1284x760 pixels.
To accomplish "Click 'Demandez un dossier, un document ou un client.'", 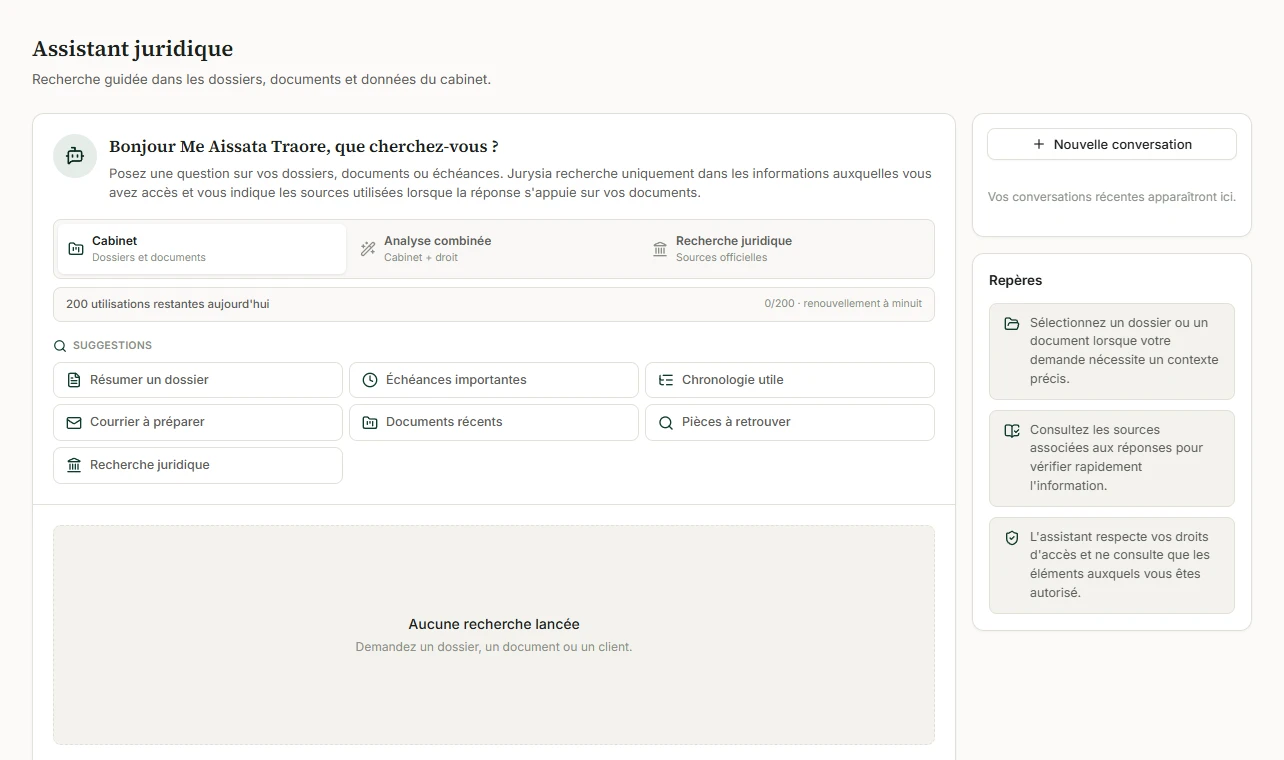I will click(x=494, y=647).
